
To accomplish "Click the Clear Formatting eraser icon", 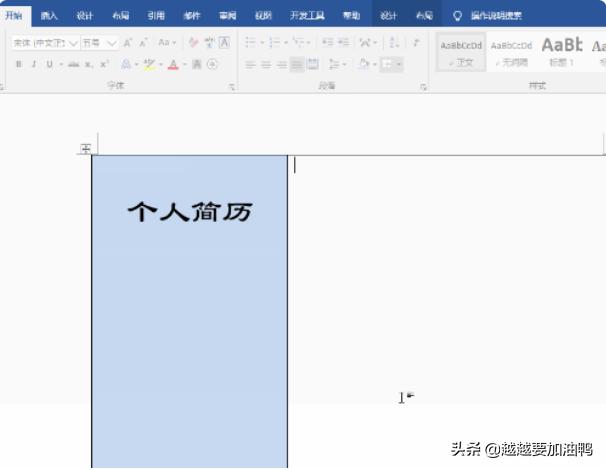I will (193, 43).
